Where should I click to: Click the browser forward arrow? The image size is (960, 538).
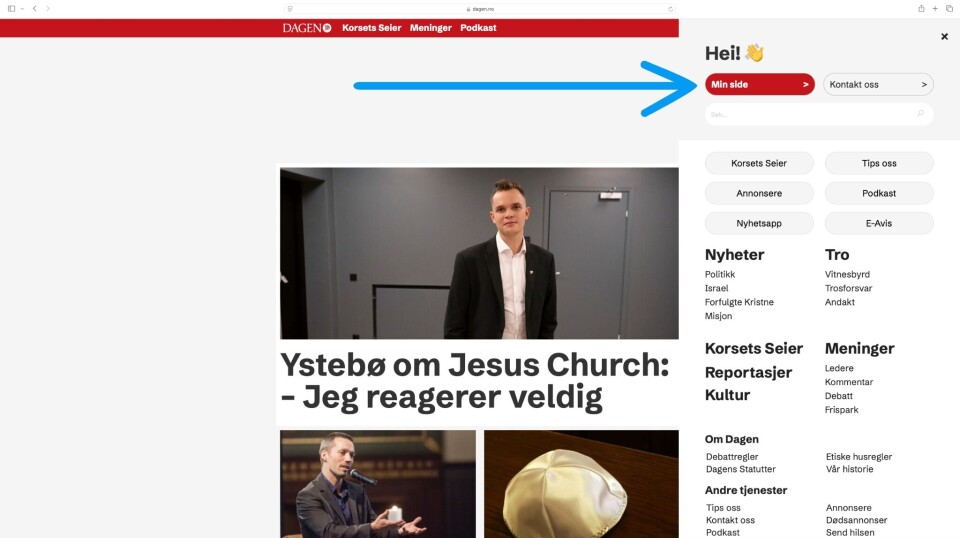[x=48, y=9]
